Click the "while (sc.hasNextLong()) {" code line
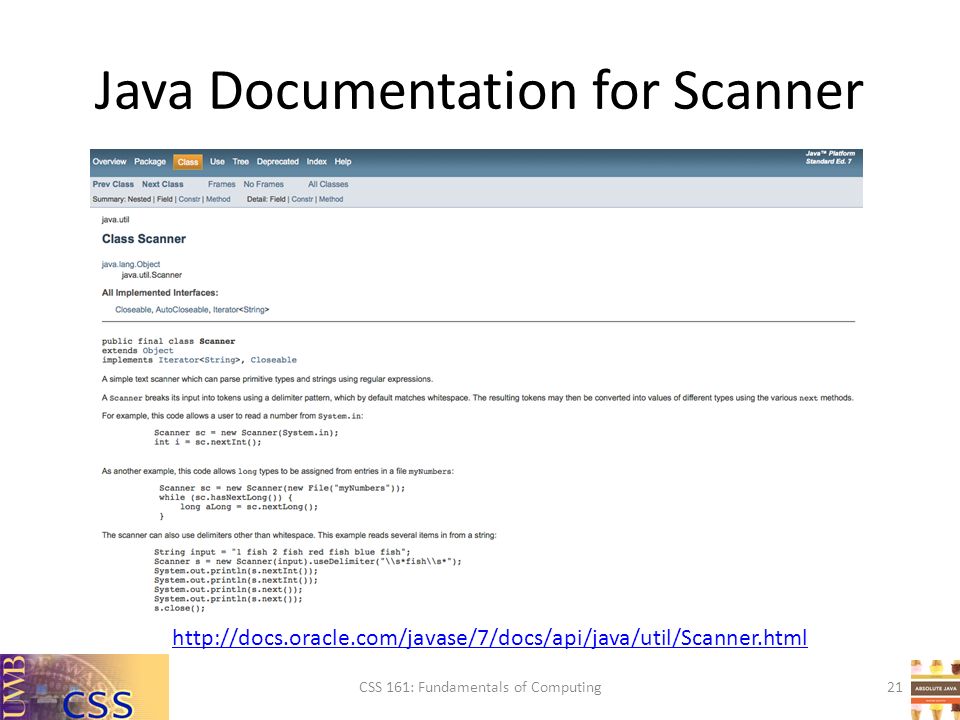960x720 pixels. pos(226,498)
